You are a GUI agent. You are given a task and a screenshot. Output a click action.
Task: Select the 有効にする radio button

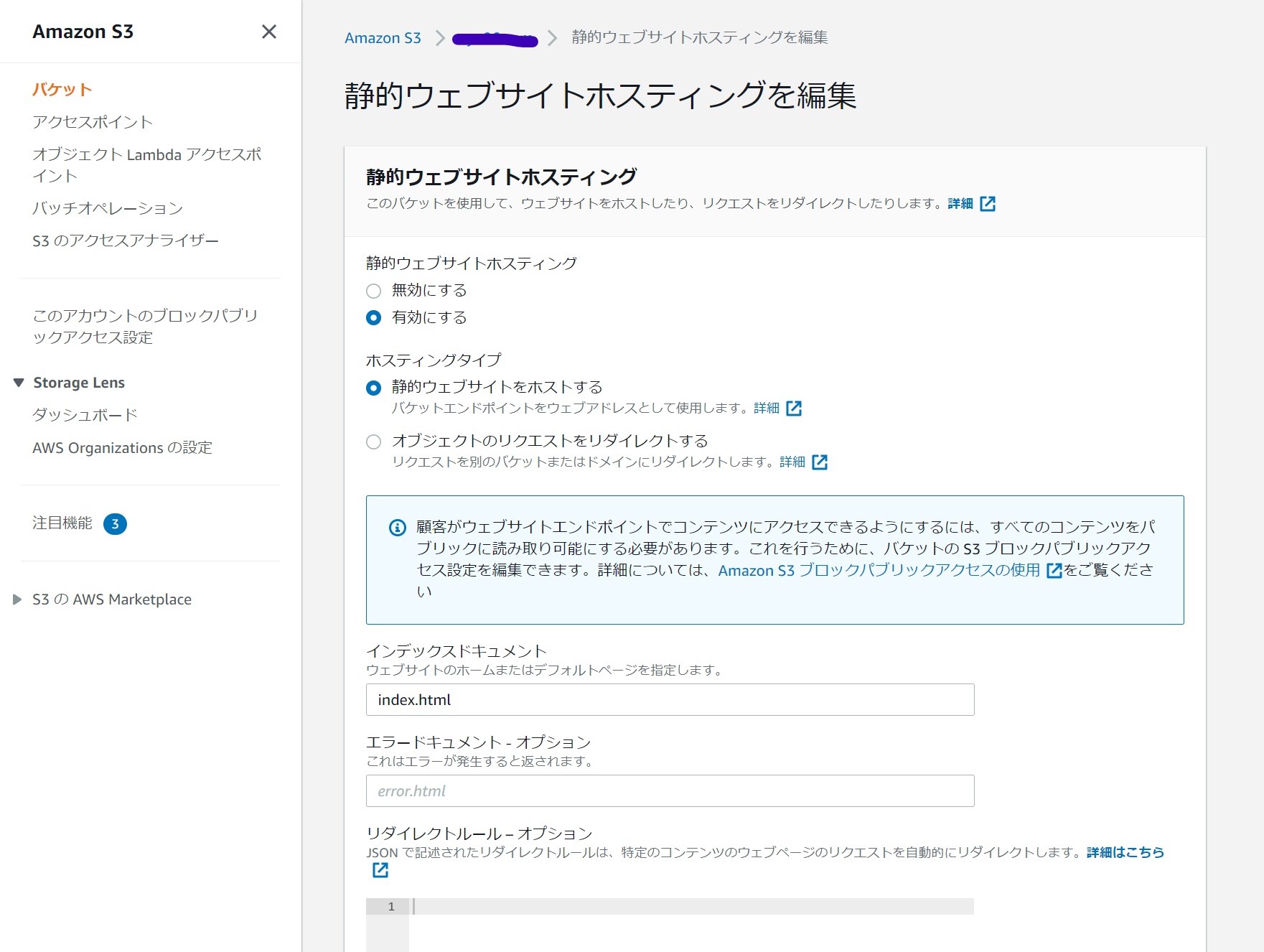(373, 318)
